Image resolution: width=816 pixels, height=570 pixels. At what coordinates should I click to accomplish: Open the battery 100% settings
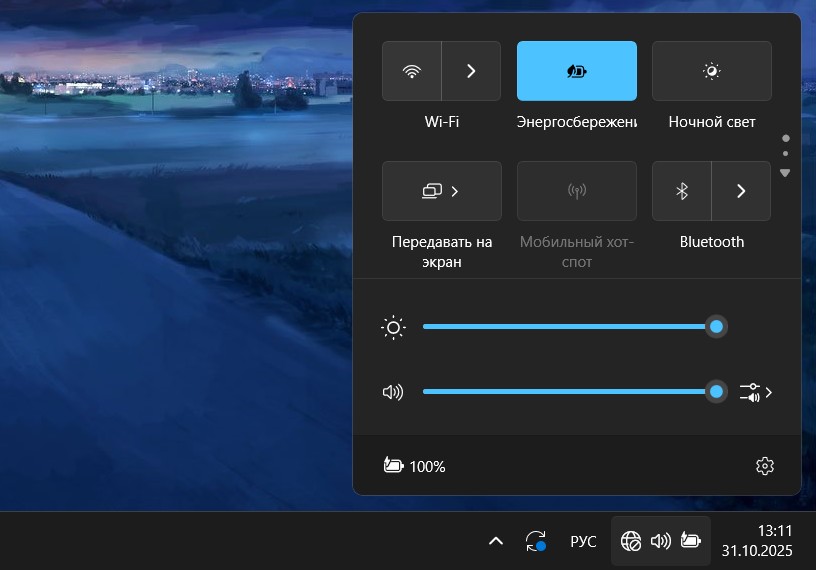pos(415,466)
